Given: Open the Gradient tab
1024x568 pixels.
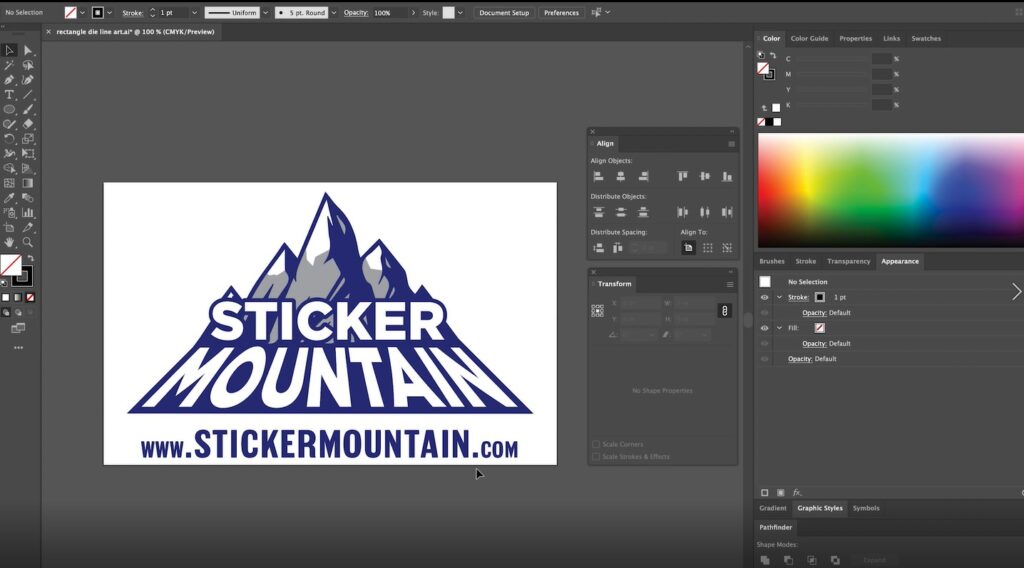Looking at the screenshot, I should (x=773, y=508).
